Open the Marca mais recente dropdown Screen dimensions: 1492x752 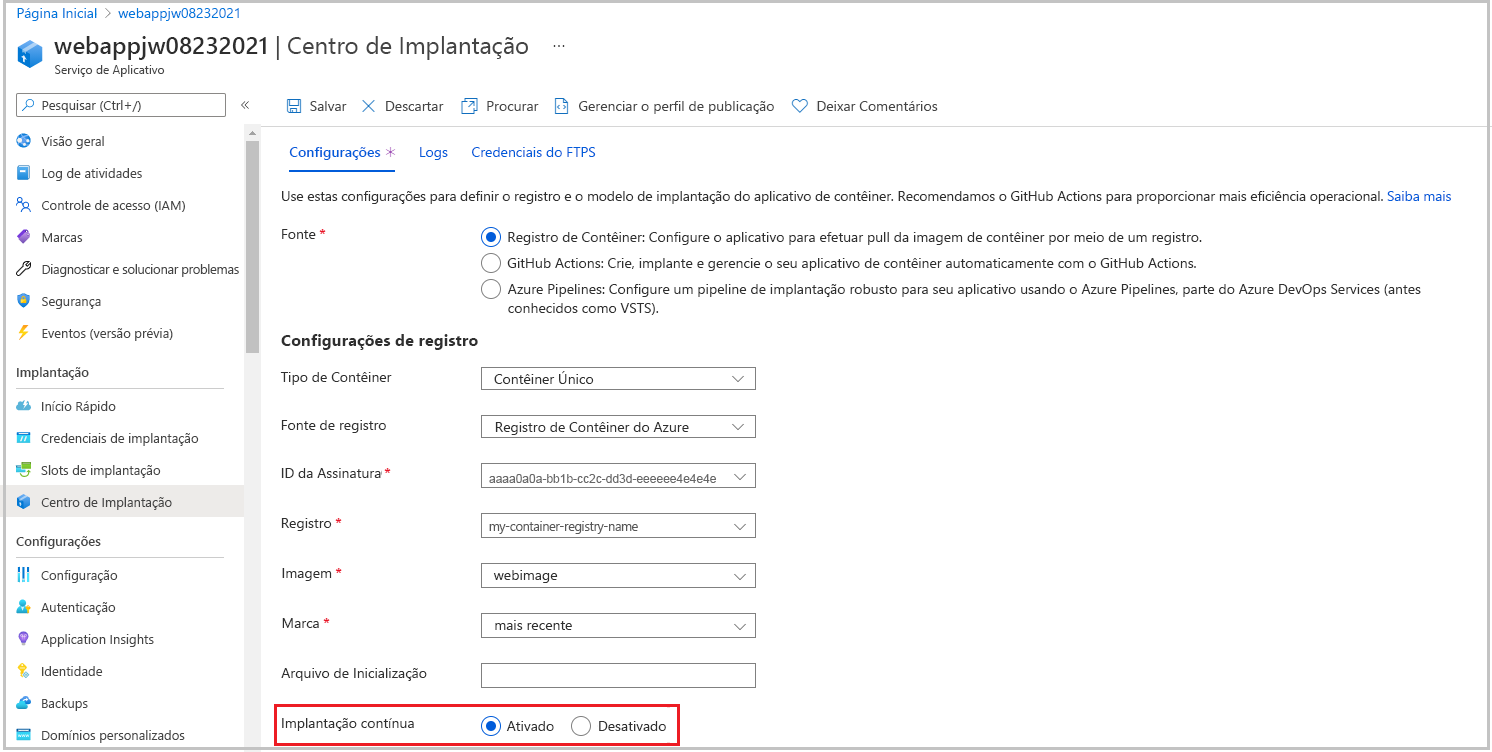click(x=618, y=626)
